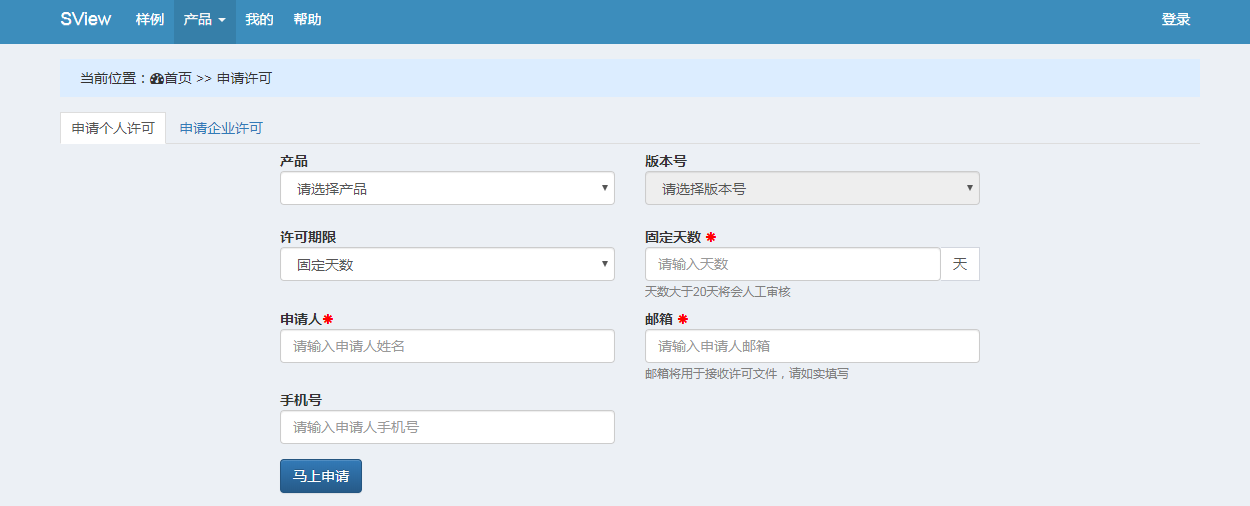Switch to the 申请企业许可 tab
This screenshot has height=506, width=1250.
221,128
